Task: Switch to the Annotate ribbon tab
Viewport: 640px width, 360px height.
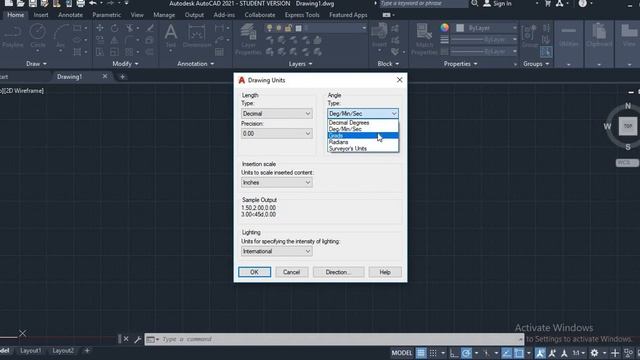Action: 70,15
